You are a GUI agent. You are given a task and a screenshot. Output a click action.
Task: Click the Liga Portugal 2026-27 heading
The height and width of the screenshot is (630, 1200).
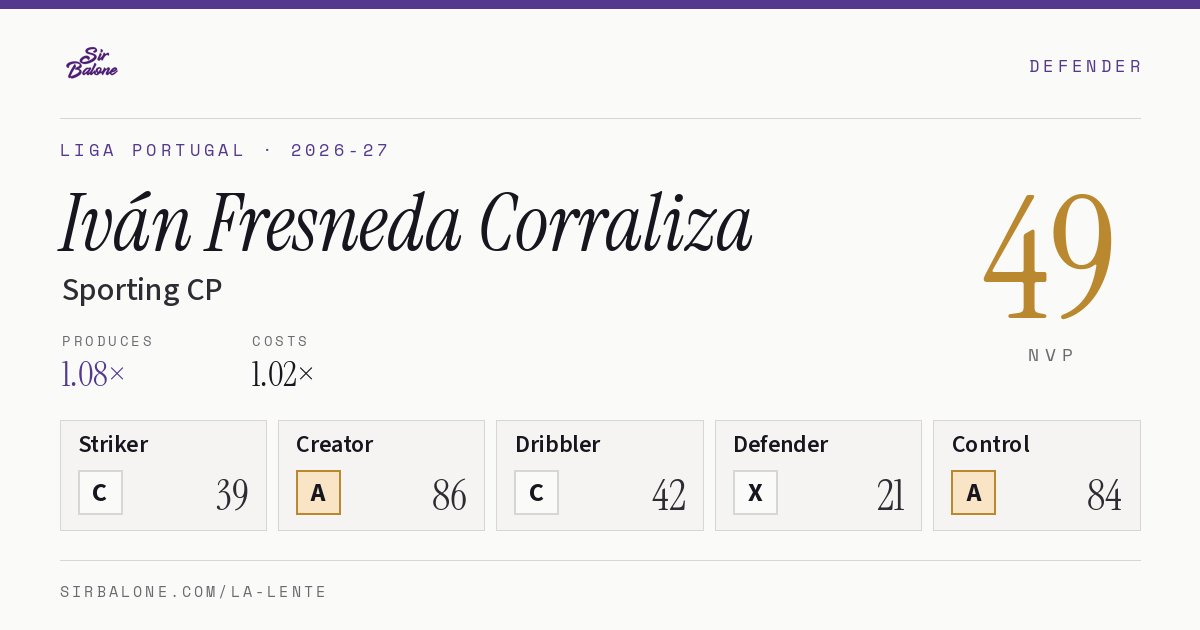[x=225, y=151]
